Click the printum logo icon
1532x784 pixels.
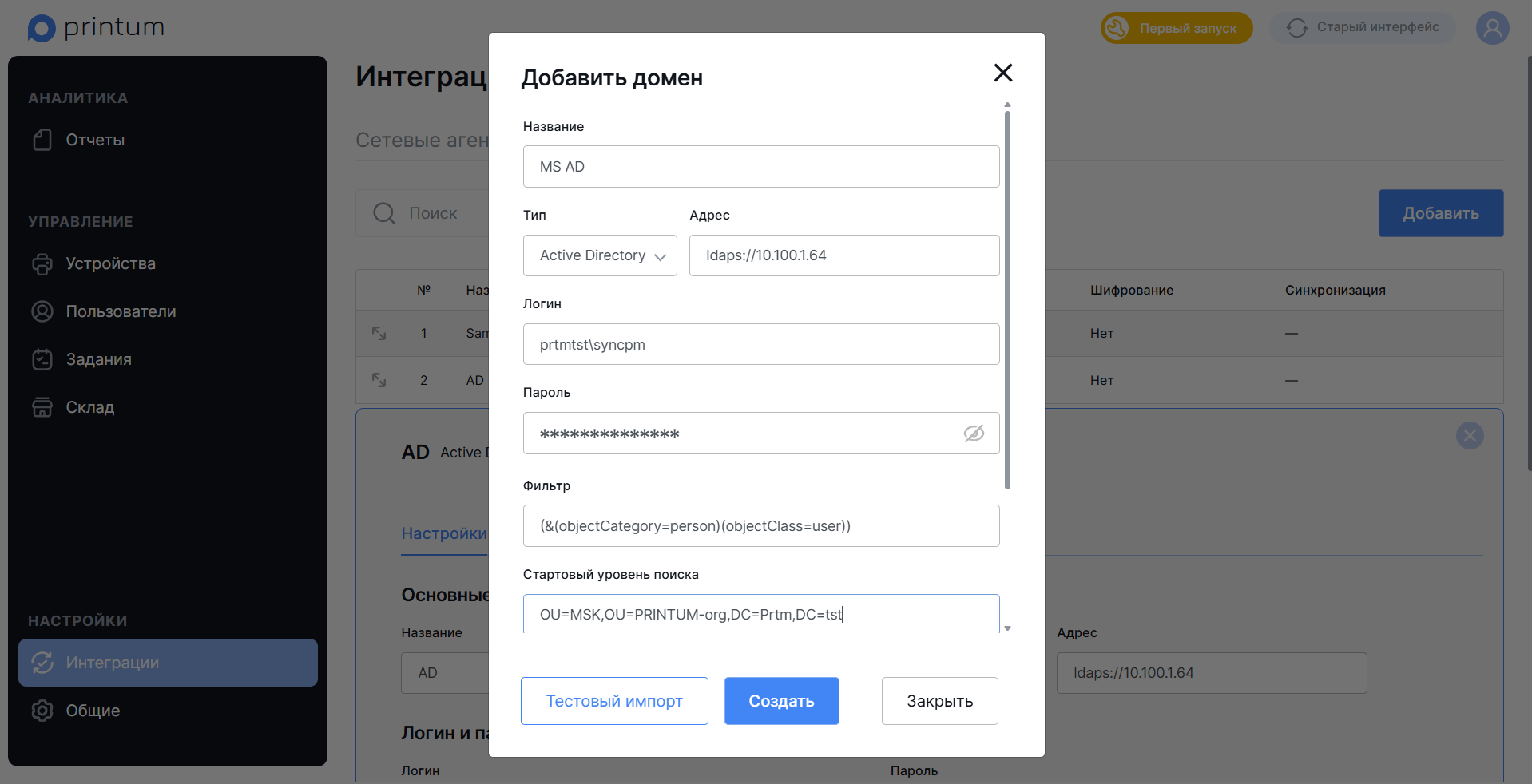[x=42, y=28]
